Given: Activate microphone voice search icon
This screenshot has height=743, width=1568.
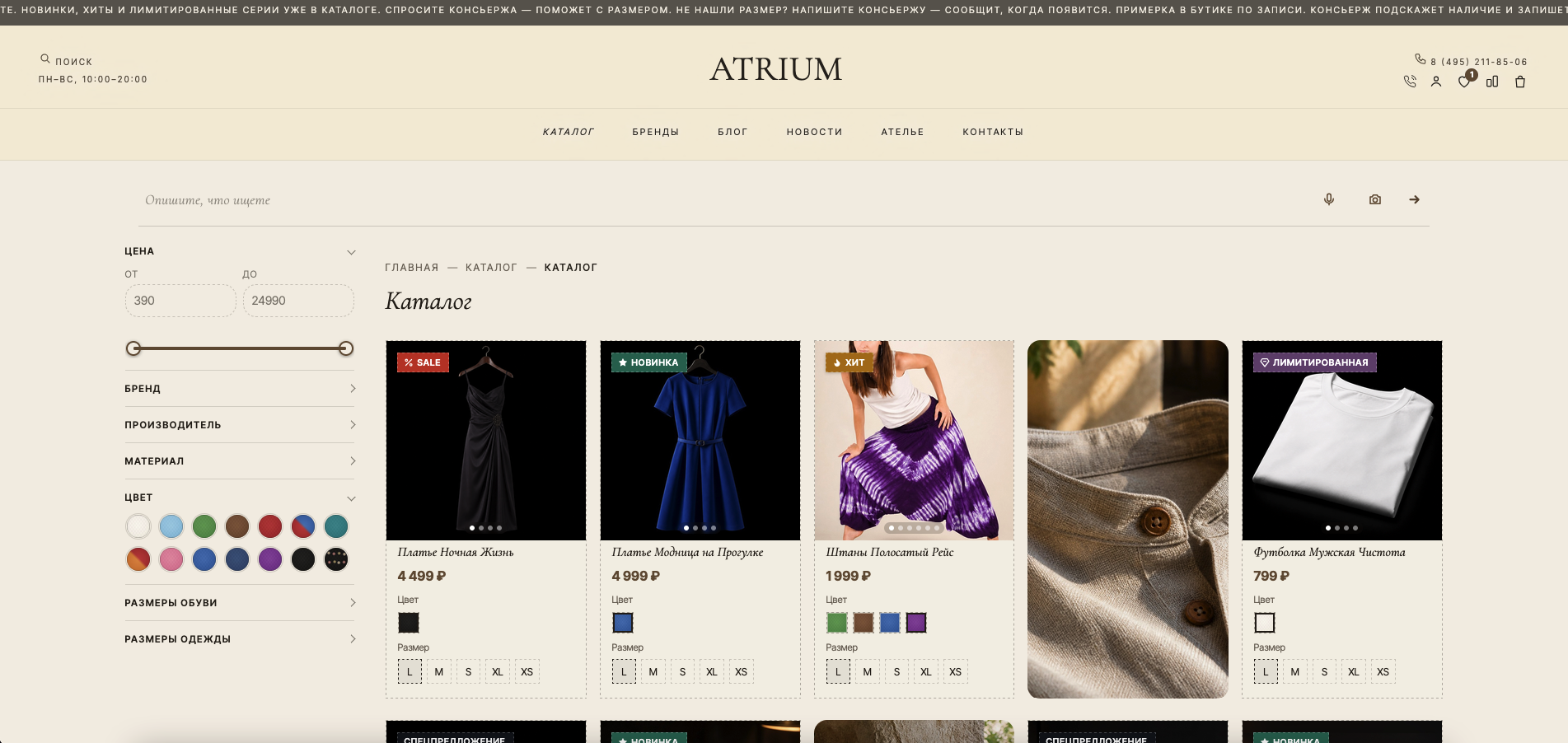Looking at the screenshot, I should [x=1329, y=199].
